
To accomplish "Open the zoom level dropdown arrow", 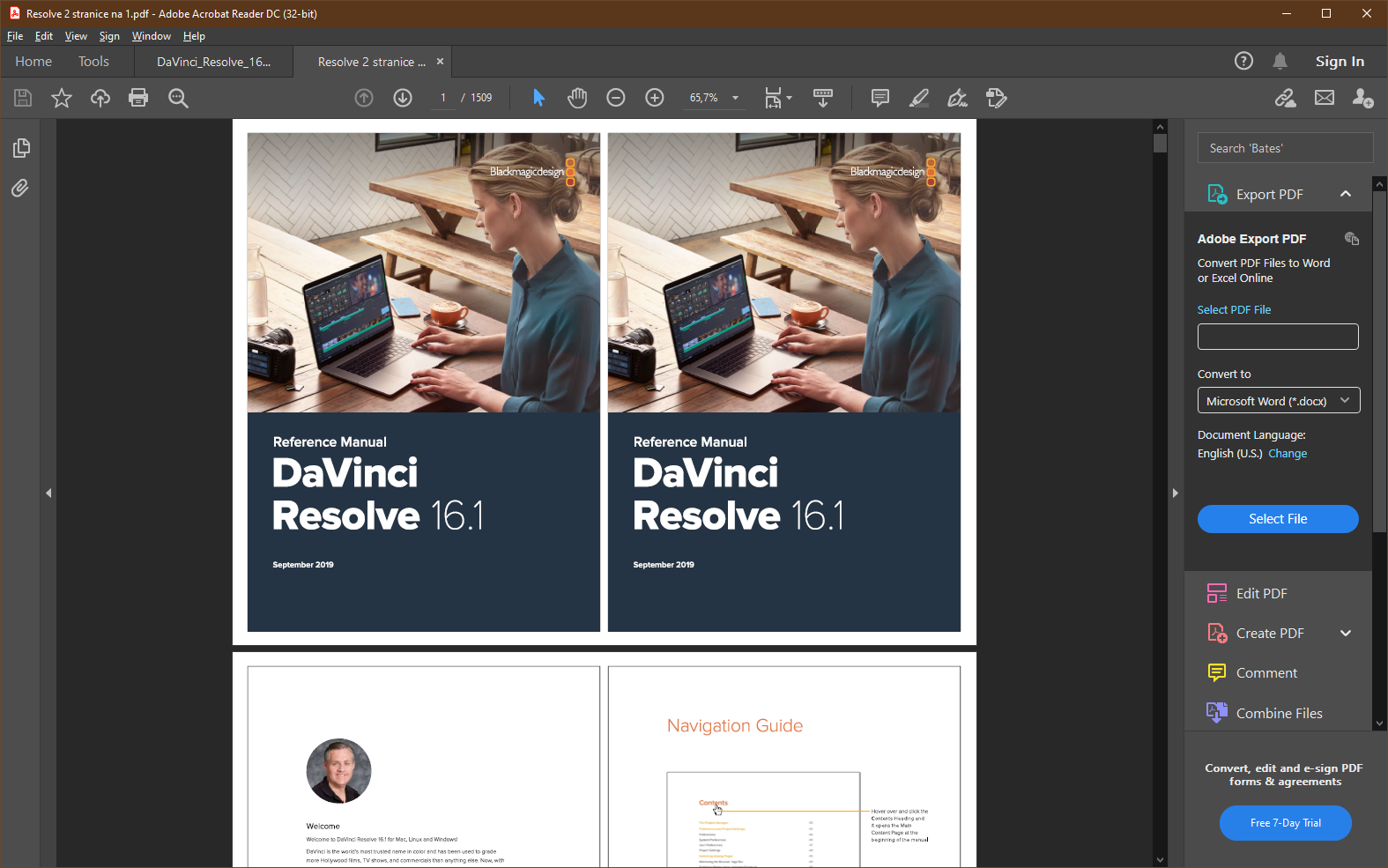I will tap(735, 98).
